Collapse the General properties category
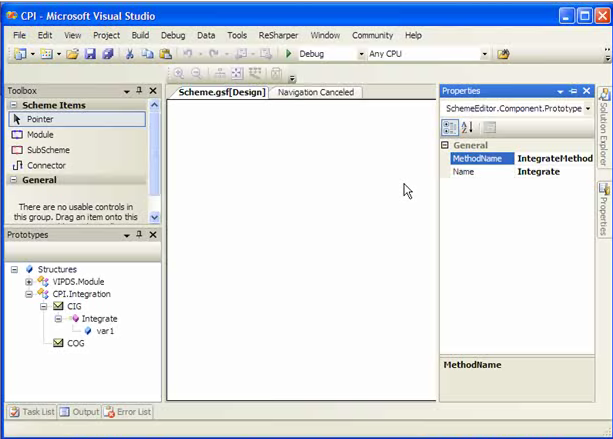 click(445, 145)
